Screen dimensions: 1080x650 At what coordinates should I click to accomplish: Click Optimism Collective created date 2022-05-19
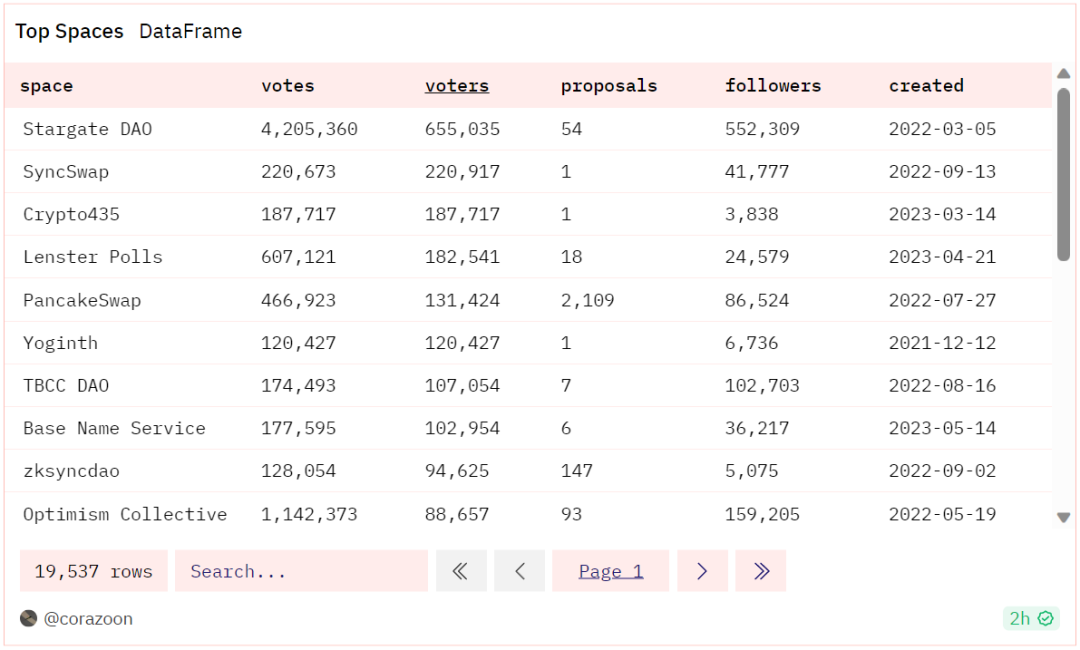(942, 514)
